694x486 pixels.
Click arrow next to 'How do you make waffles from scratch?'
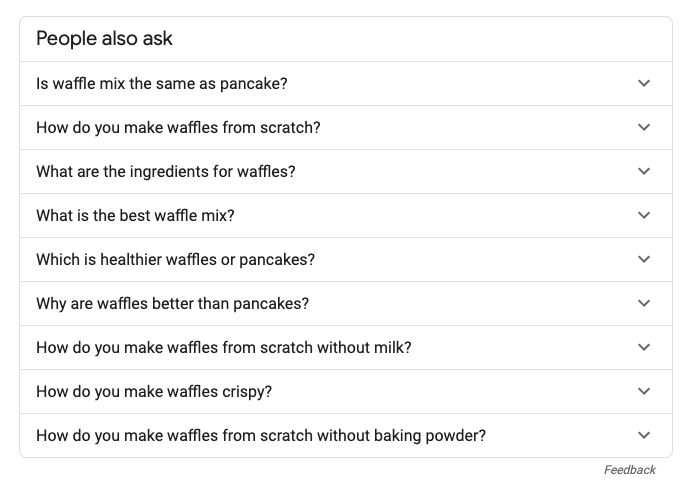(644, 127)
